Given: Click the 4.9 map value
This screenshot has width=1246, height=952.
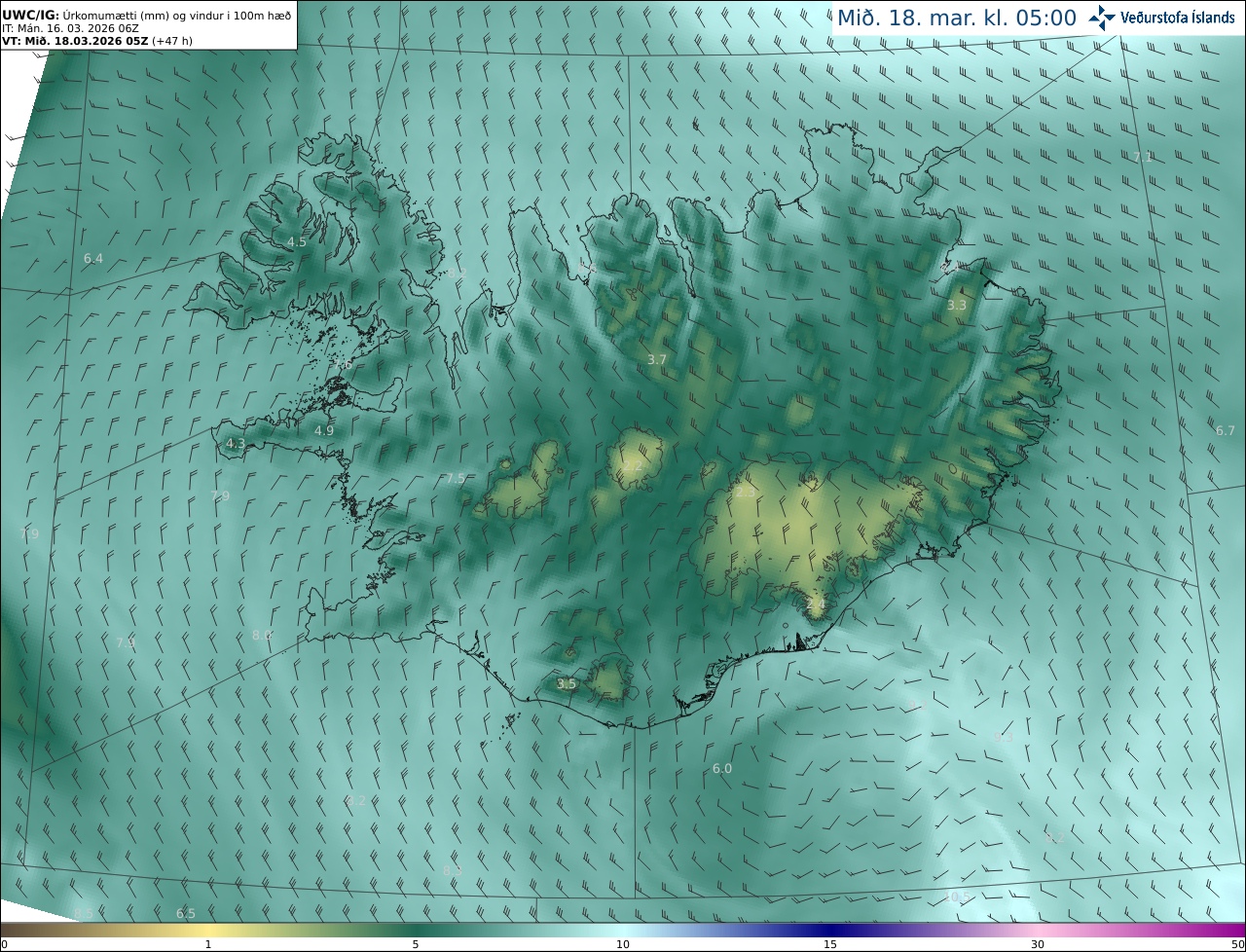Looking at the screenshot, I should pyautogui.click(x=324, y=430).
